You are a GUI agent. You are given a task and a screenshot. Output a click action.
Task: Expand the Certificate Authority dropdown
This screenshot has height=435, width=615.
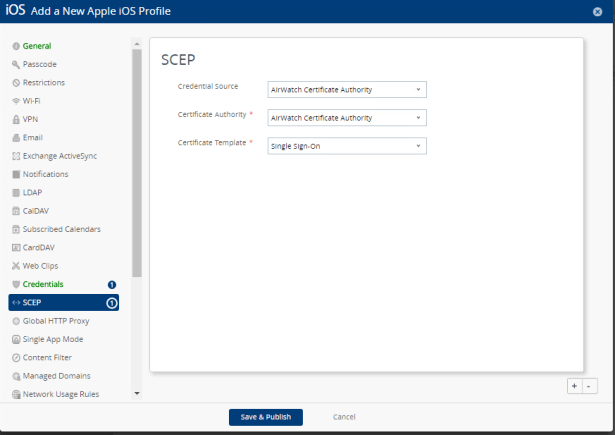point(347,118)
